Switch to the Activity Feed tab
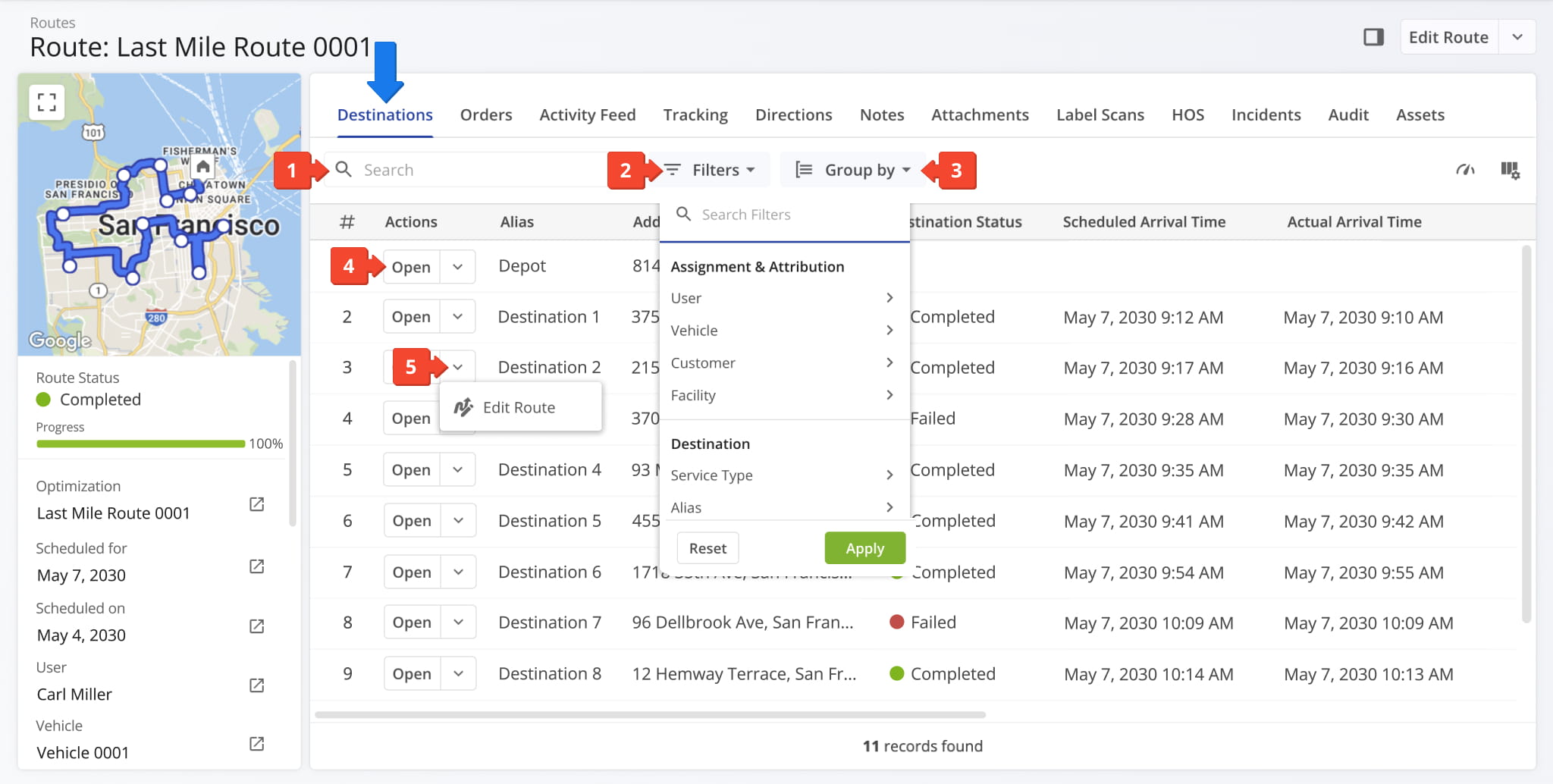The height and width of the screenshot is (784, 1553). point(588,115)
